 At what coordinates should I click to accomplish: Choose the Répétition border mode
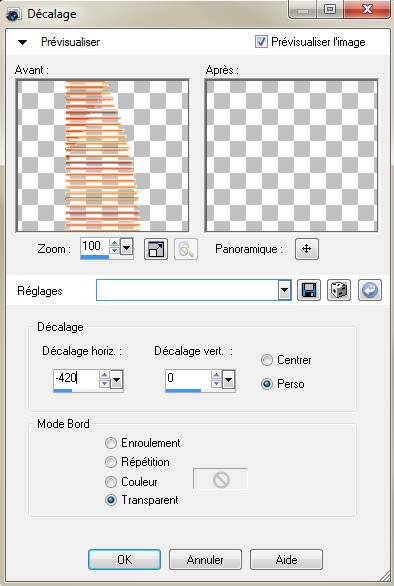pos(111,462)
